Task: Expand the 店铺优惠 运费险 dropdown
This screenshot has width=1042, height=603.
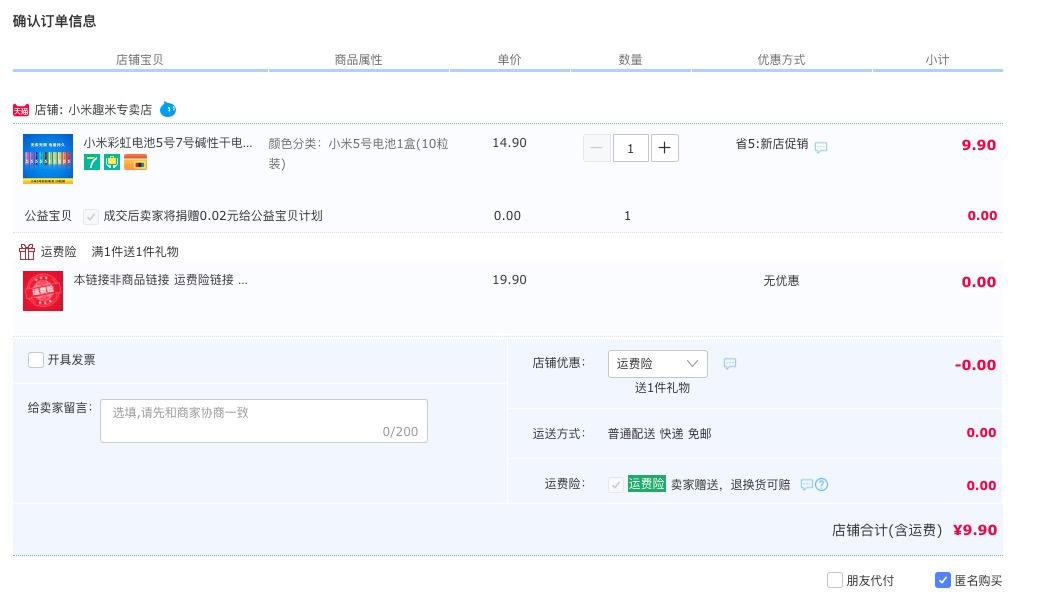Action: 658,364
